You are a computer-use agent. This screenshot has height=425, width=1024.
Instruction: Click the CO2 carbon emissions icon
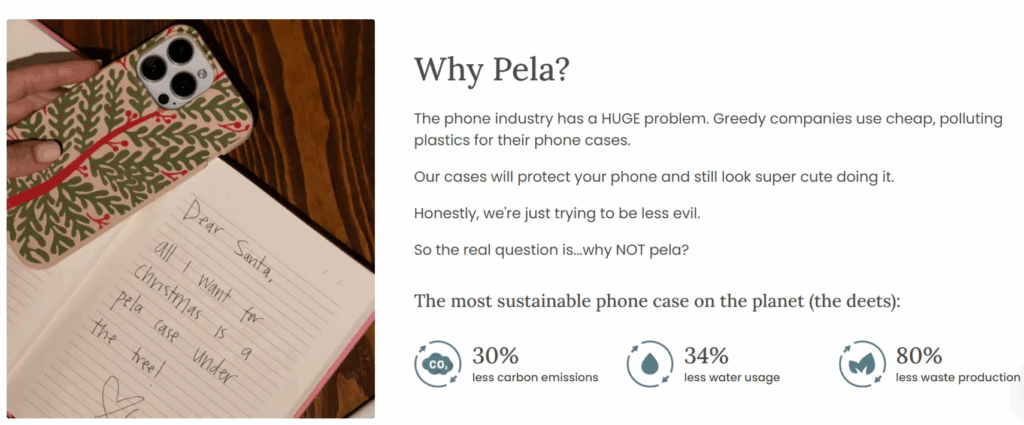437,365
